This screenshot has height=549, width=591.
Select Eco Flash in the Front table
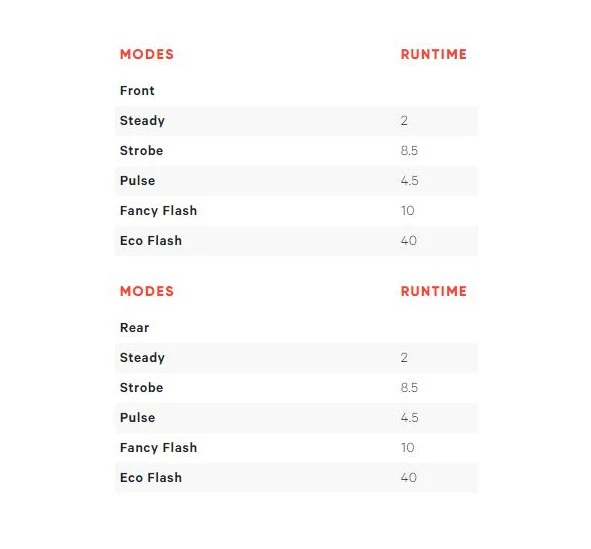[151, 240]
